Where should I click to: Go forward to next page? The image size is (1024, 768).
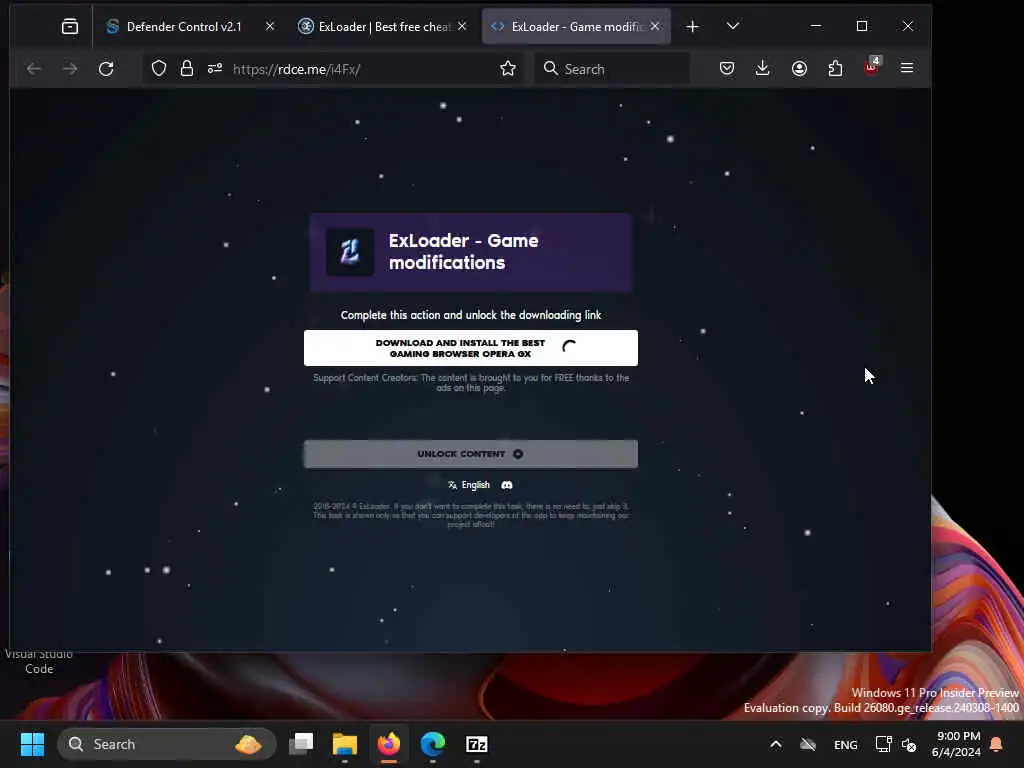click(70, 69)
